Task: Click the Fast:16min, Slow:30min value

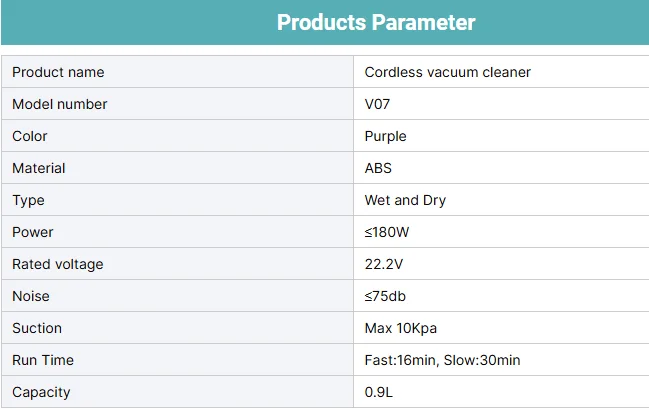Action: point(442,360)
